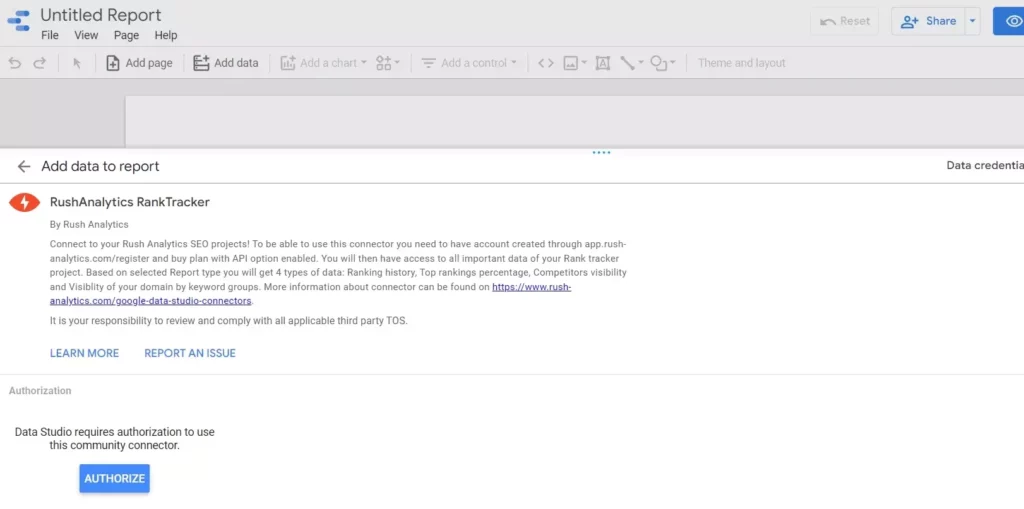Screen dimensions: 1024x509
Task: Click the undo arrow icon
Action: point(15,63)
